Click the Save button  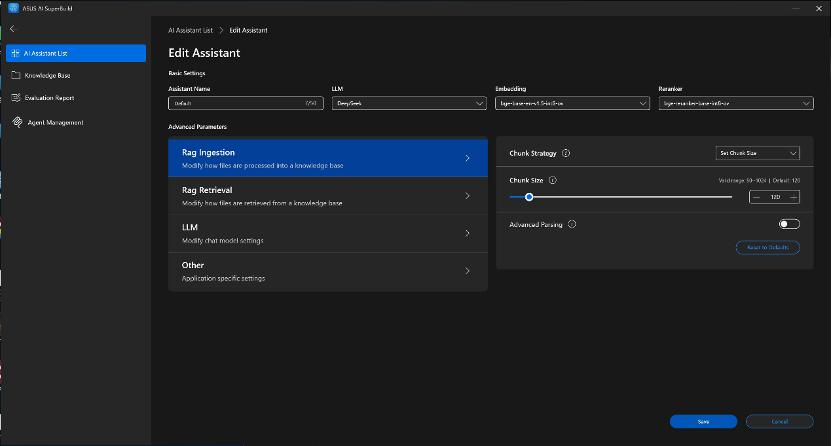(703, 421)
